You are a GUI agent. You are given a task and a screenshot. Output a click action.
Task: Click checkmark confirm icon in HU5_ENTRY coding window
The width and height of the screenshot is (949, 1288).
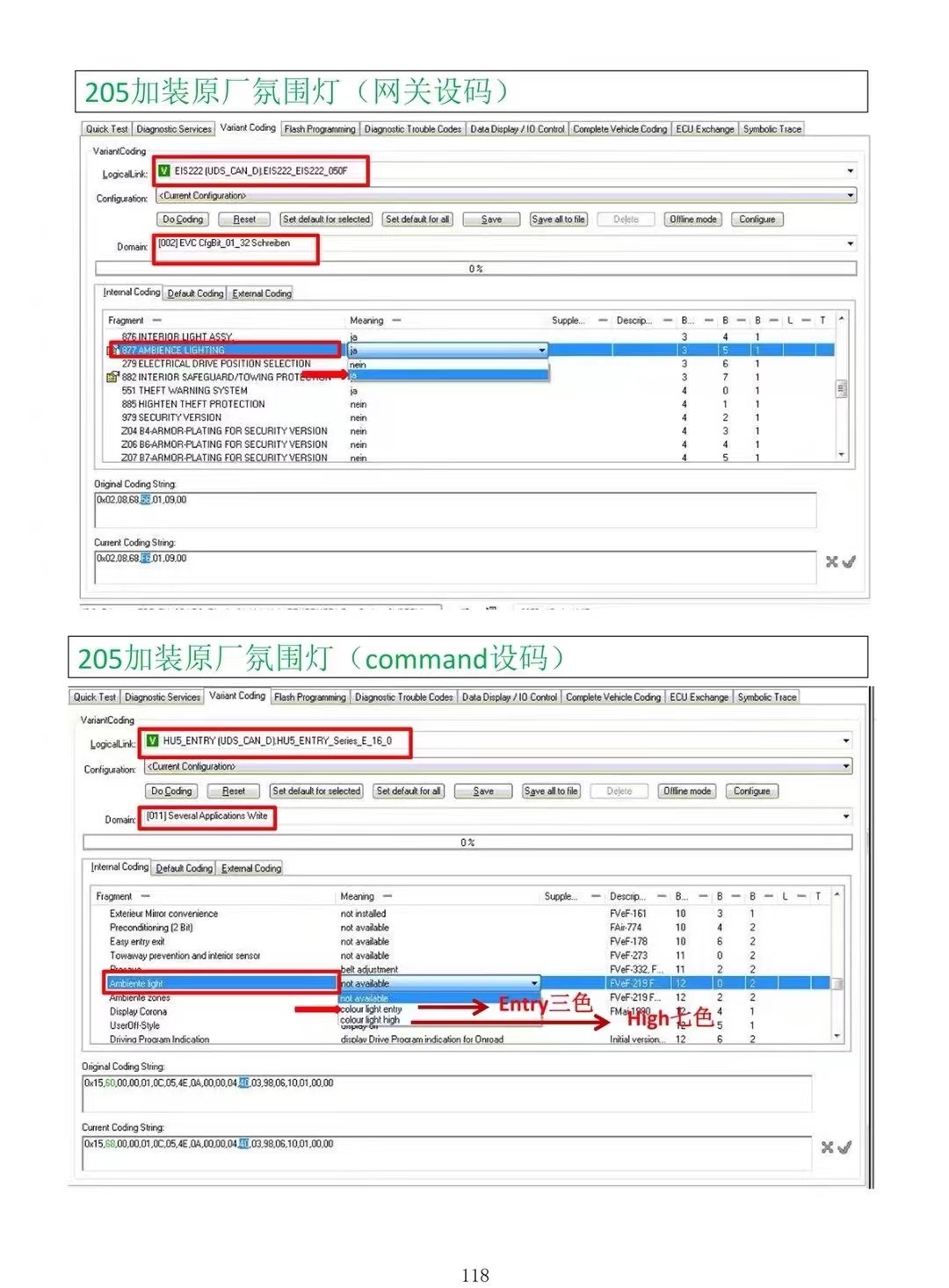click(844, 1147)
